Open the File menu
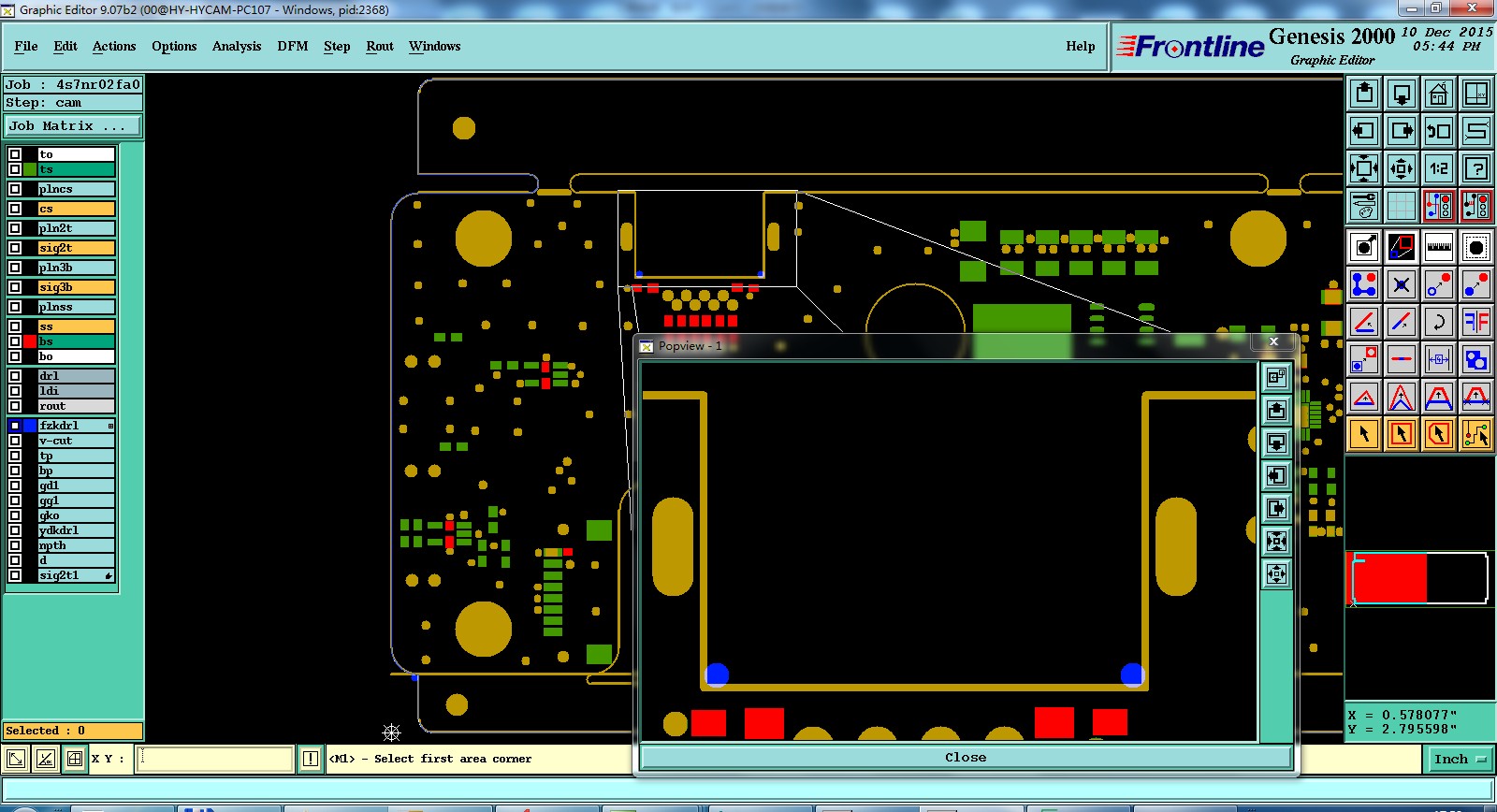Image resolution: width=1497 pixels, height=812 pixels. point(26,46)
